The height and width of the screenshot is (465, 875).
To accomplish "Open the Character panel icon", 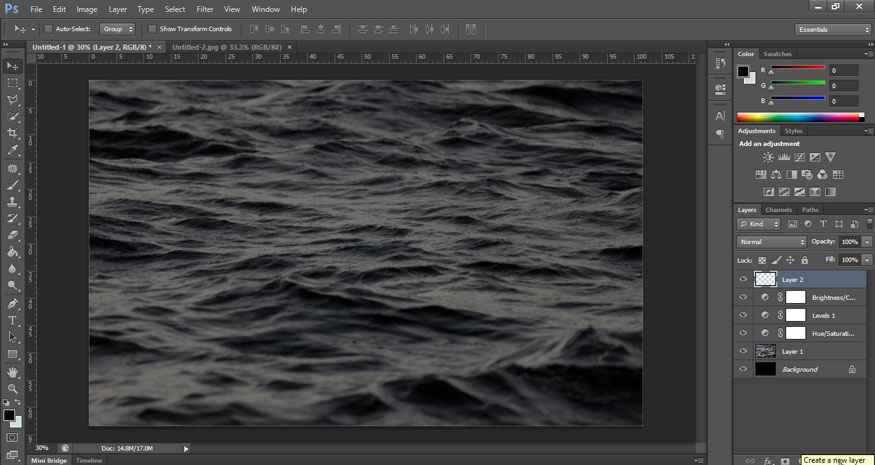I will (x=720, y=116).
